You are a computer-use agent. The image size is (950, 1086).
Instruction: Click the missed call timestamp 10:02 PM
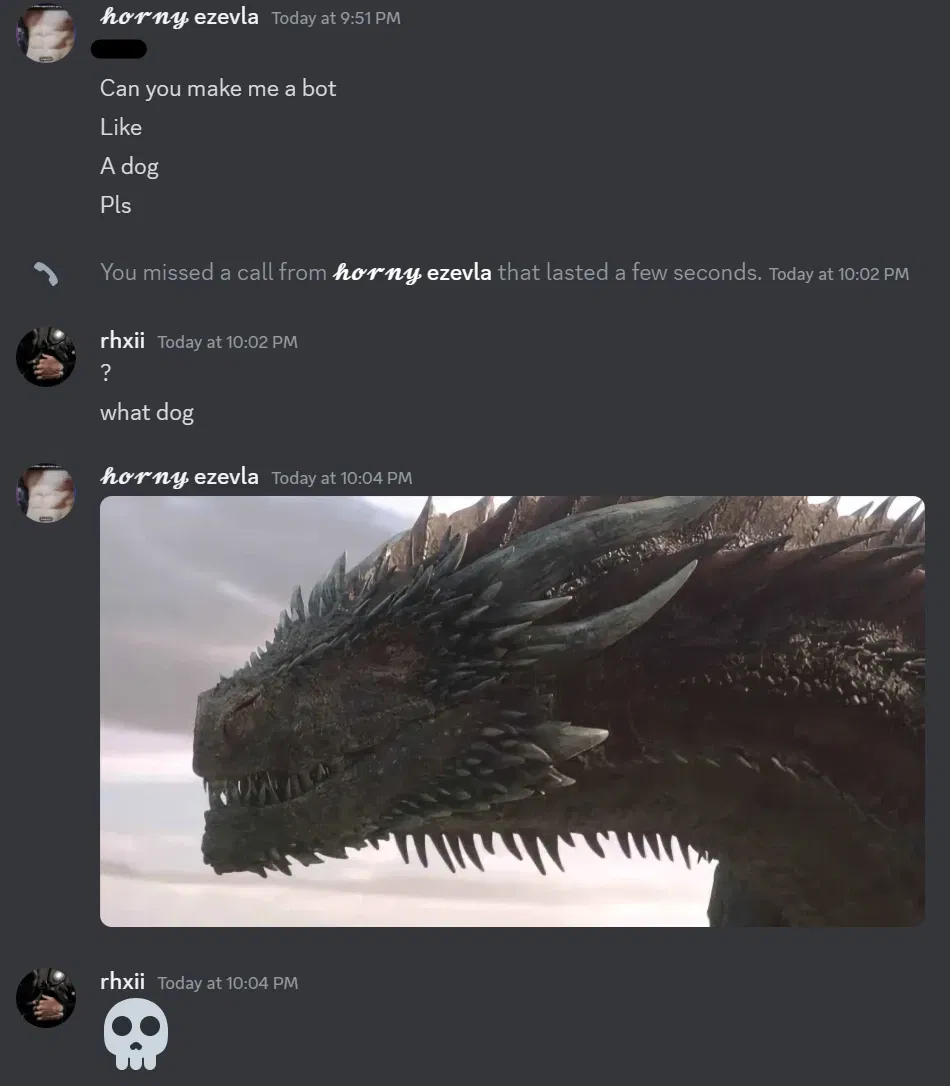(x=839, y=274)
